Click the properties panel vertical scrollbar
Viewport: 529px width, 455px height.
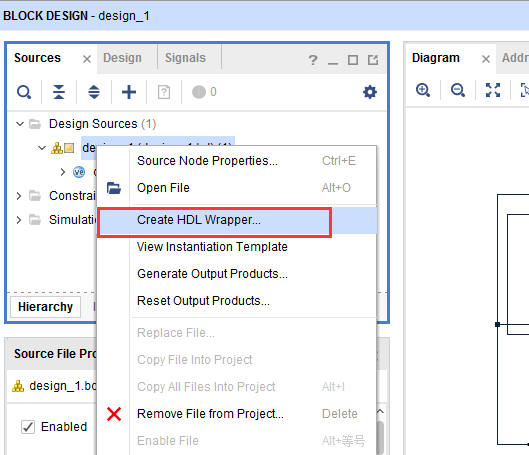(x=380, y=437)
